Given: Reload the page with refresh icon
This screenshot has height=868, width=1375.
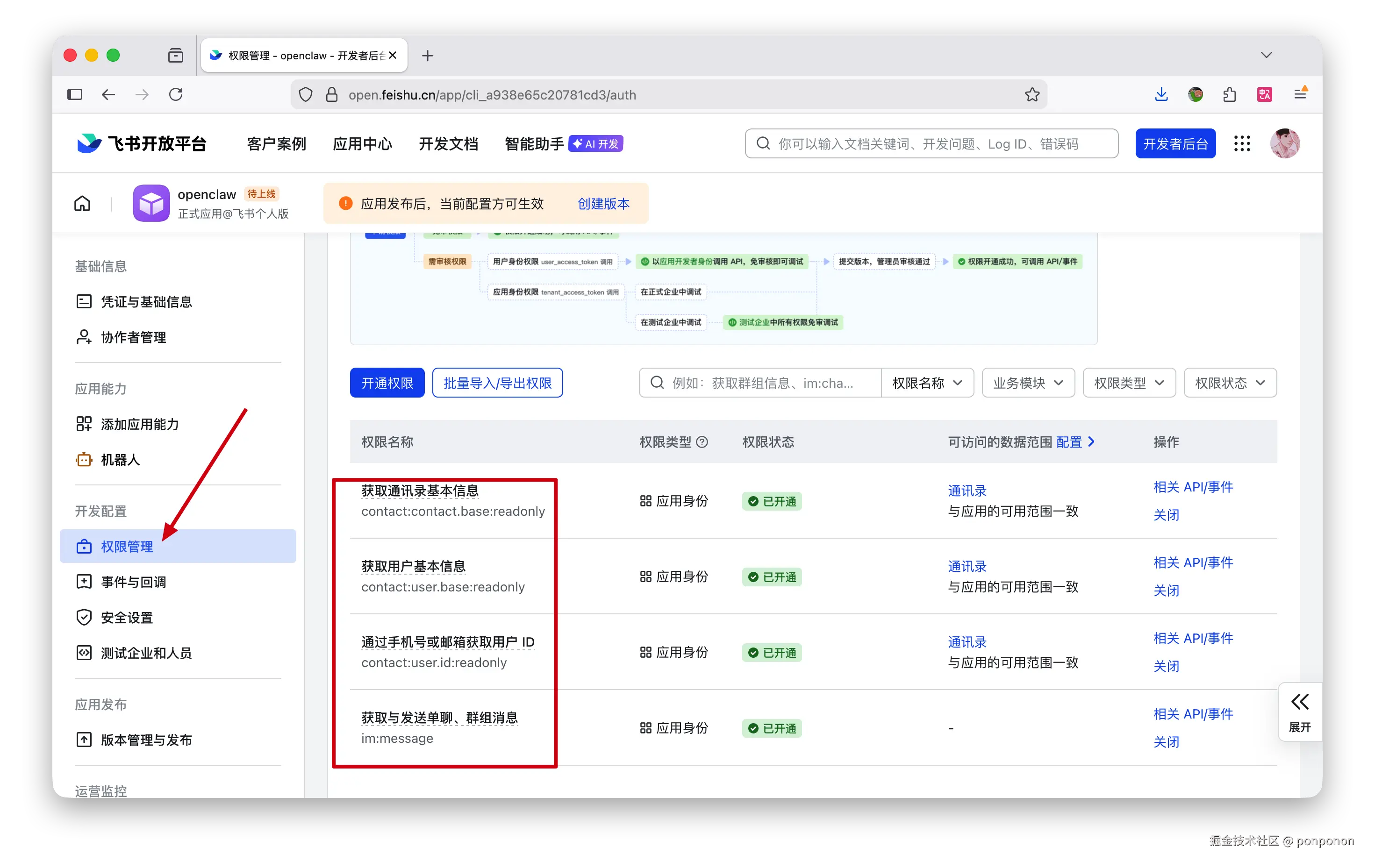Looking at the screenshot, I should [x=176, y=95].
